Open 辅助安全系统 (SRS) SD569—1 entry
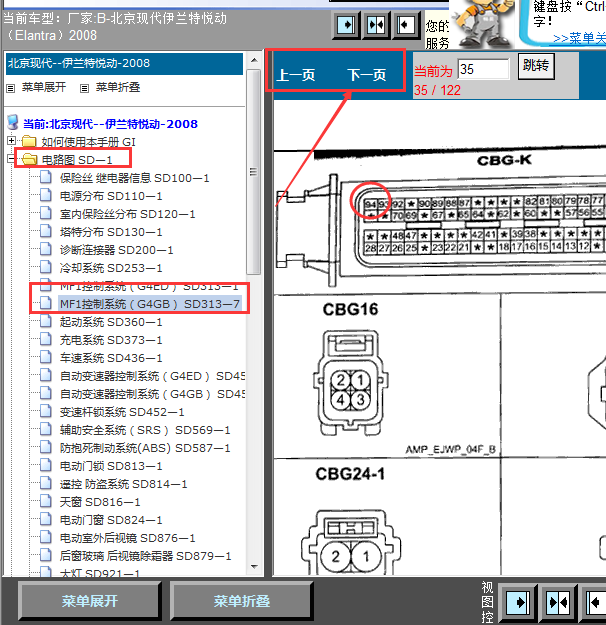This screenshot has height=625, width=606. click(x=145, y=430)
